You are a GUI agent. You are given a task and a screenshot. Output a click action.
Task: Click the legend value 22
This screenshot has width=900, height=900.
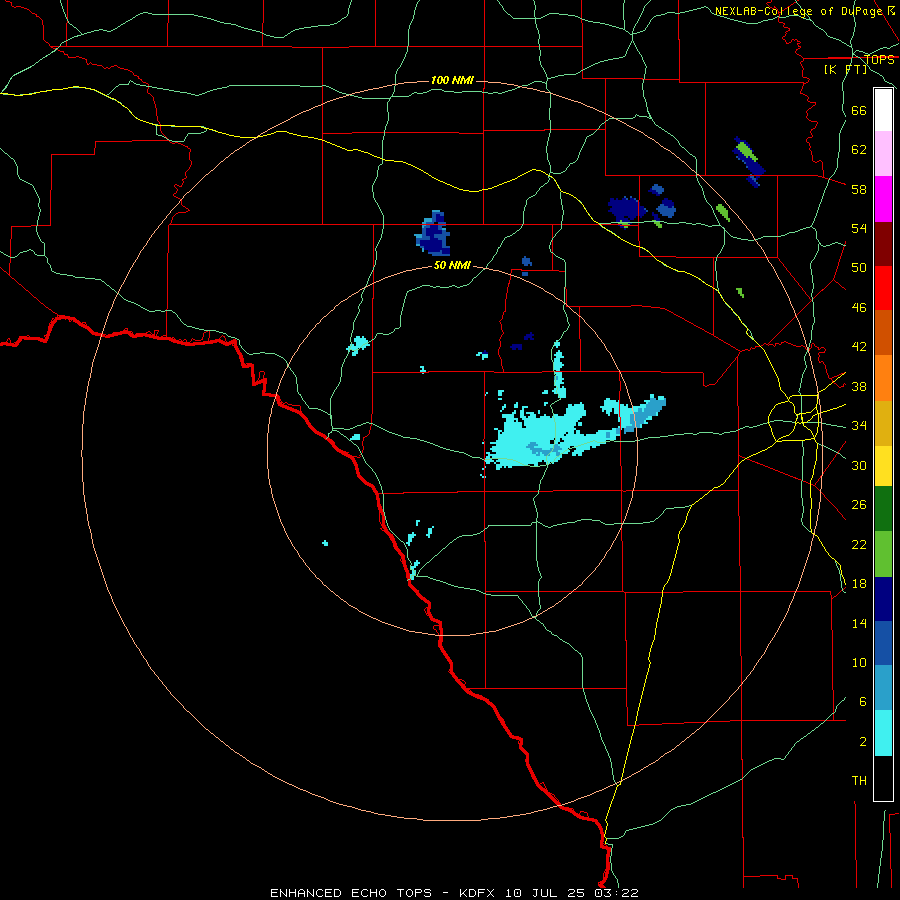click(x=859, y=544)
